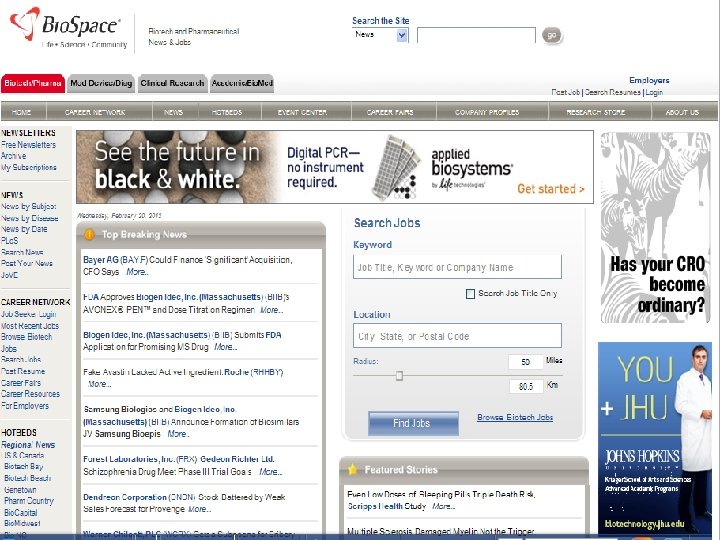Click the Top Breaking News alert icon
The height and width of the screenshot is (540, 720).
click(x=89, y=235)
